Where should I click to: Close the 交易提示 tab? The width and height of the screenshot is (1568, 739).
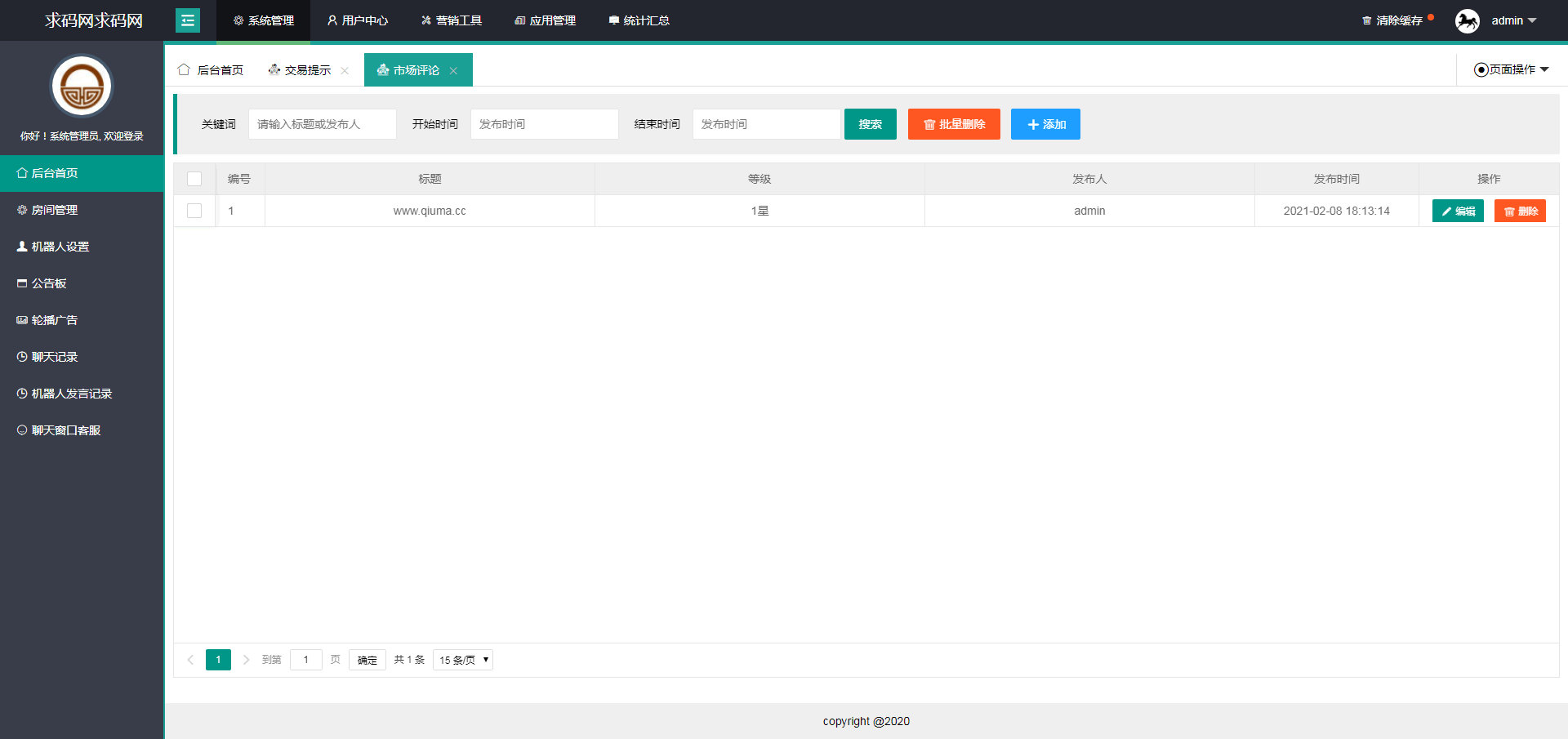coord(345,71)
